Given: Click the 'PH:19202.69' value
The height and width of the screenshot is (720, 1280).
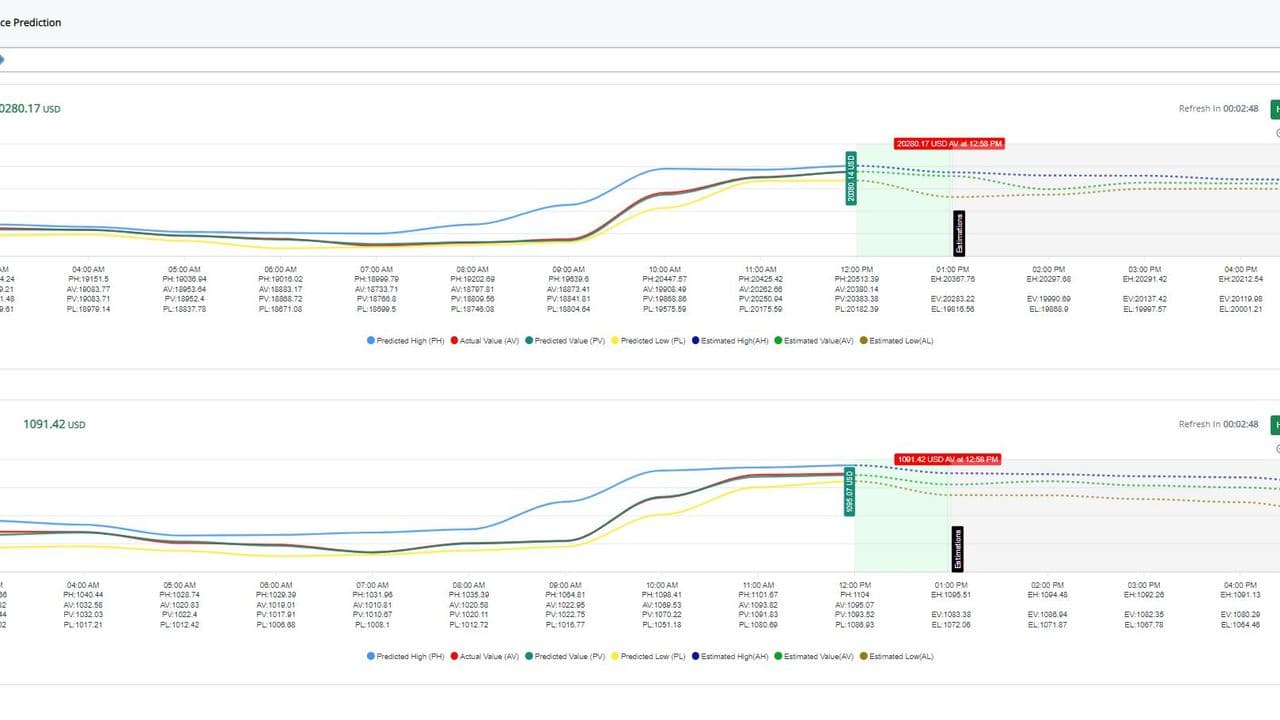Looking at the screenshot, I should click(x=472, y=280).
